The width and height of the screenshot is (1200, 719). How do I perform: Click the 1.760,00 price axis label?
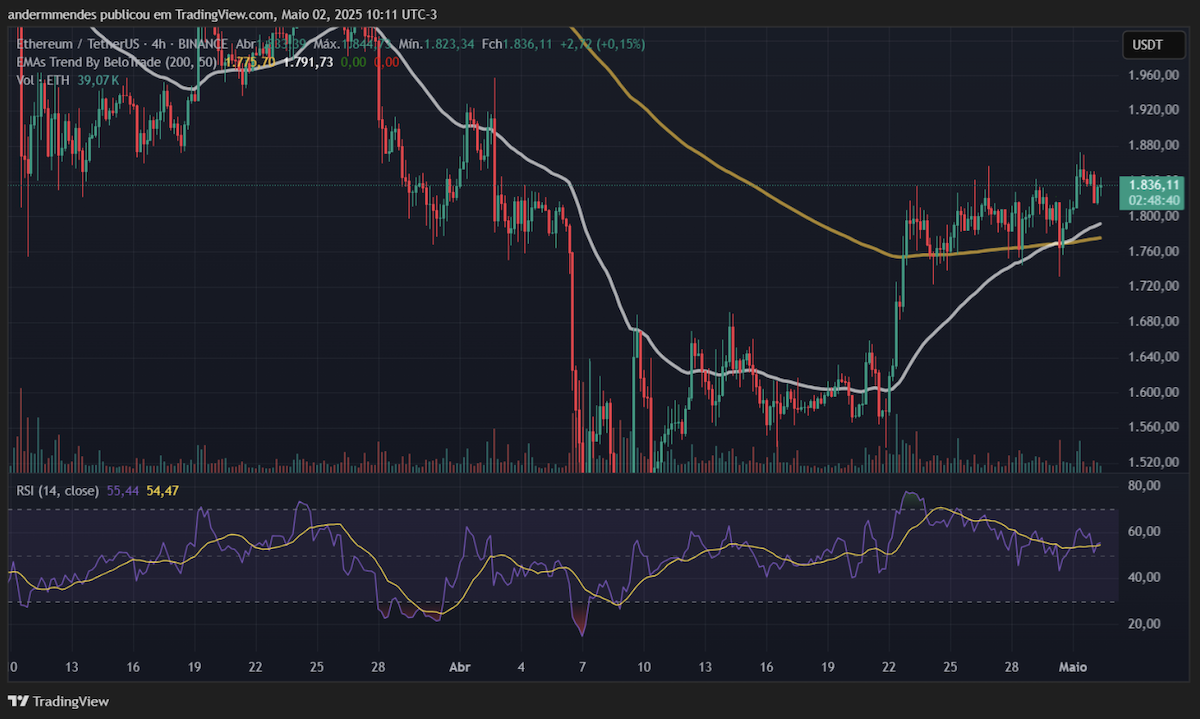pyautogui.click(x=1153, y=251)
